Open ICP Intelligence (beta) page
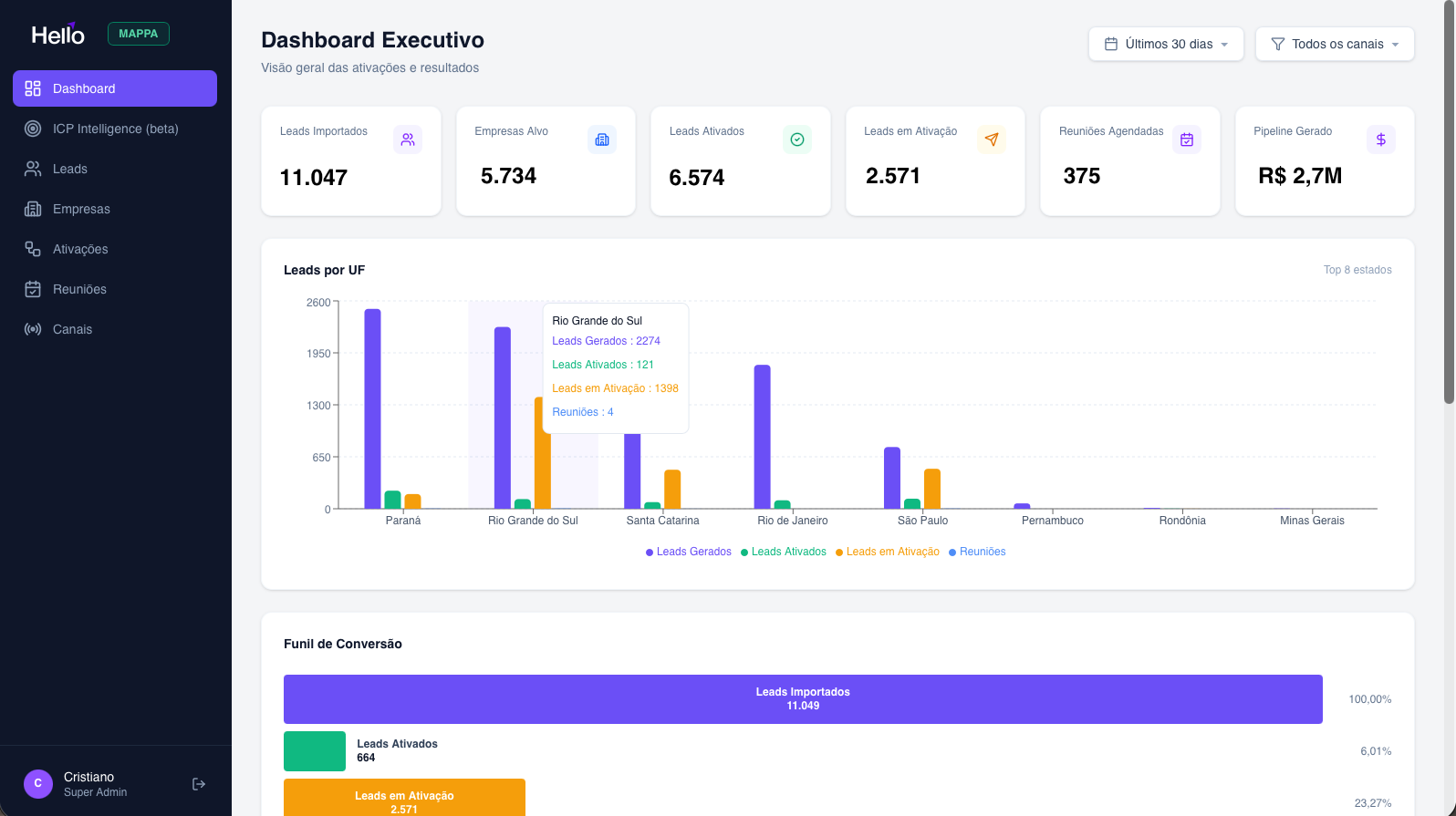 pyautogui.click(x=115, y=129)
